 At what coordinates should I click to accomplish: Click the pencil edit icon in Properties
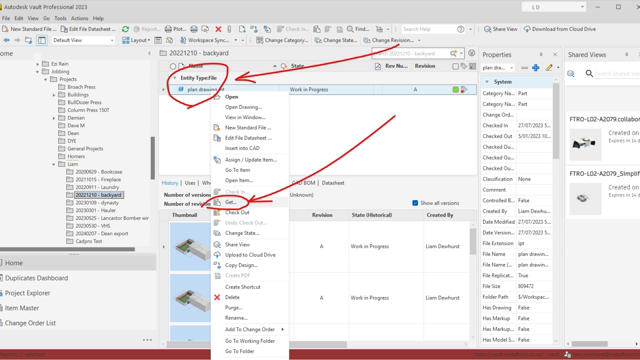click(x=549, y=68)
